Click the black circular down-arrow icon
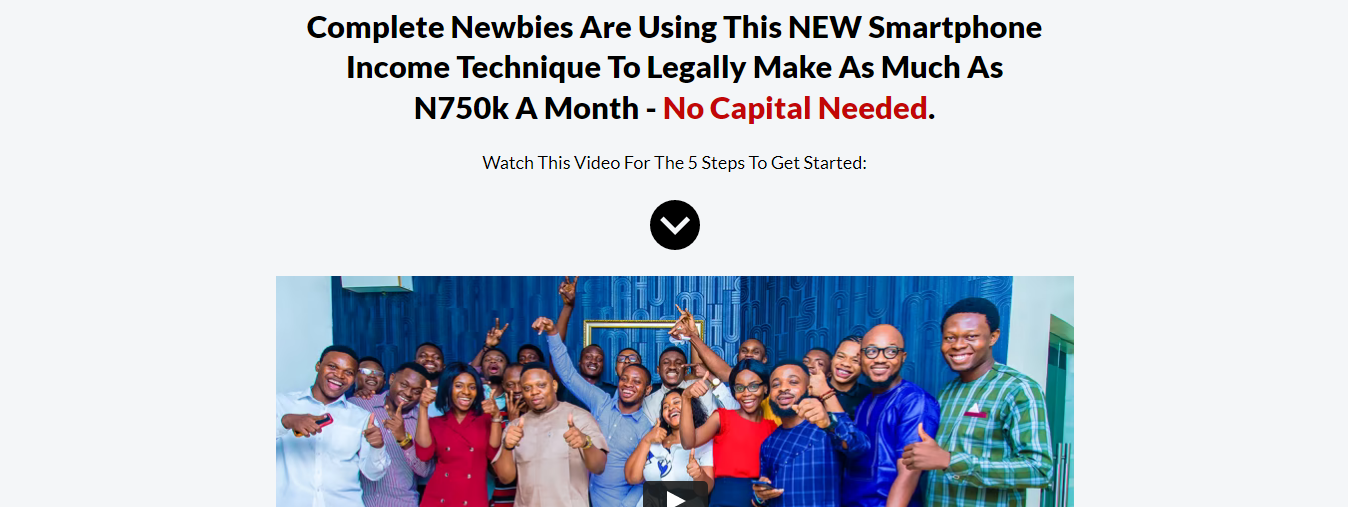 [x=675, y=225]
